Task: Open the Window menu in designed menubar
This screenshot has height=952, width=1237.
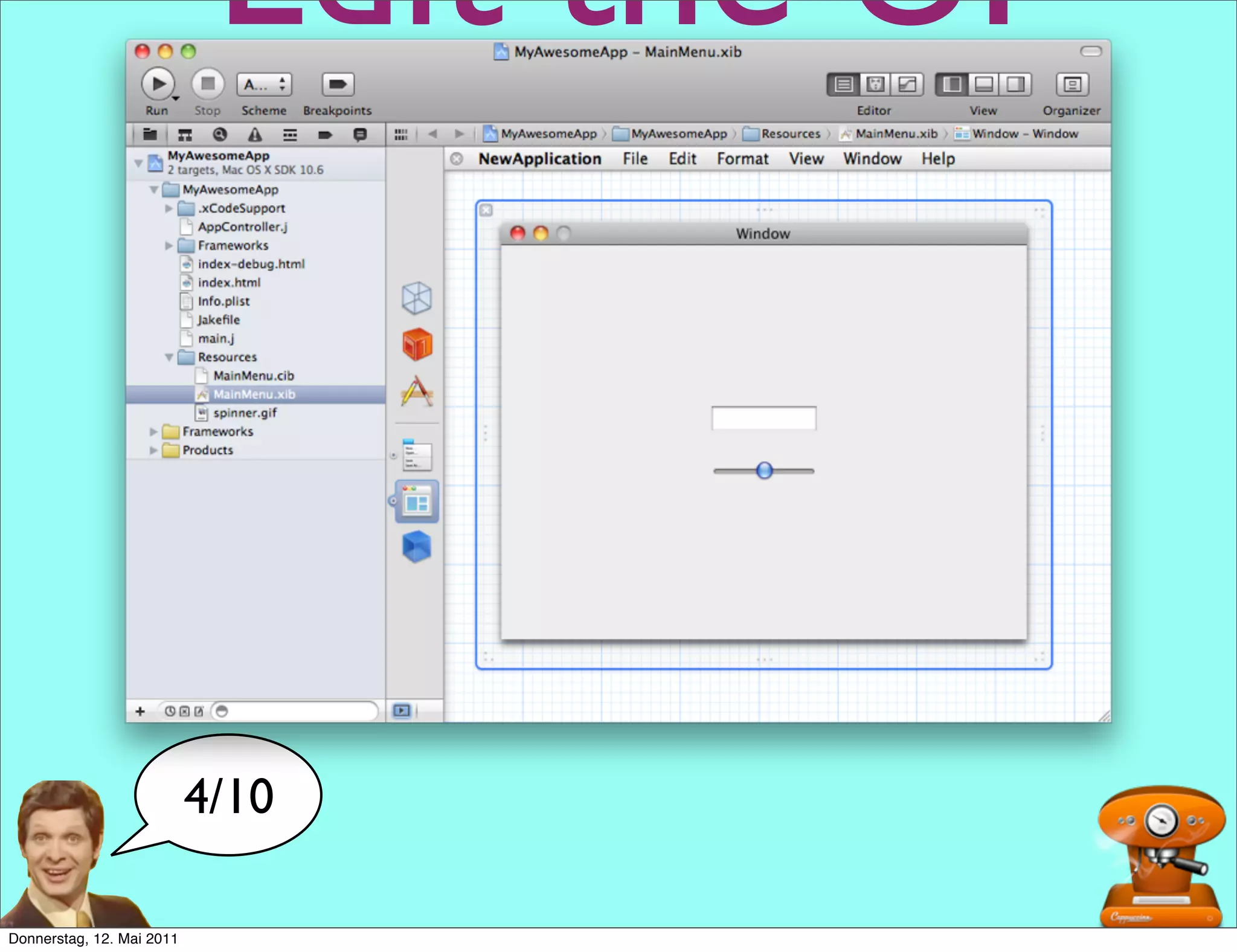Action: click(x=872, y=159)
